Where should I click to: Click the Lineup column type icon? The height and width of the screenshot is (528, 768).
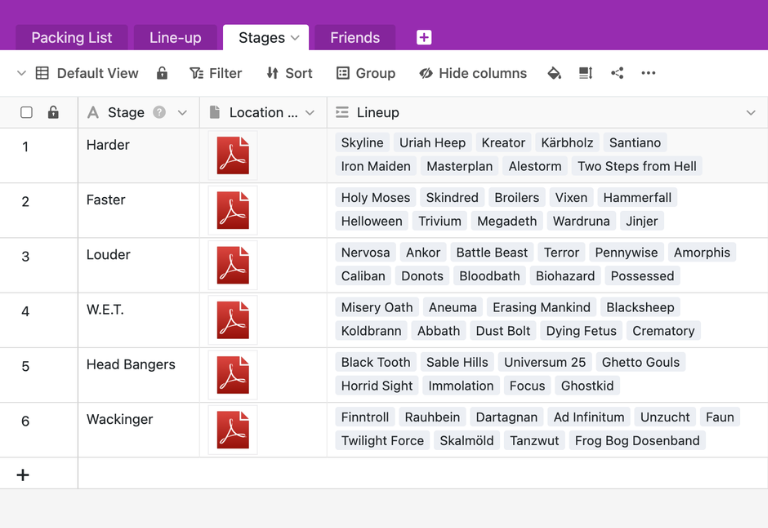[x=342, y=112]
